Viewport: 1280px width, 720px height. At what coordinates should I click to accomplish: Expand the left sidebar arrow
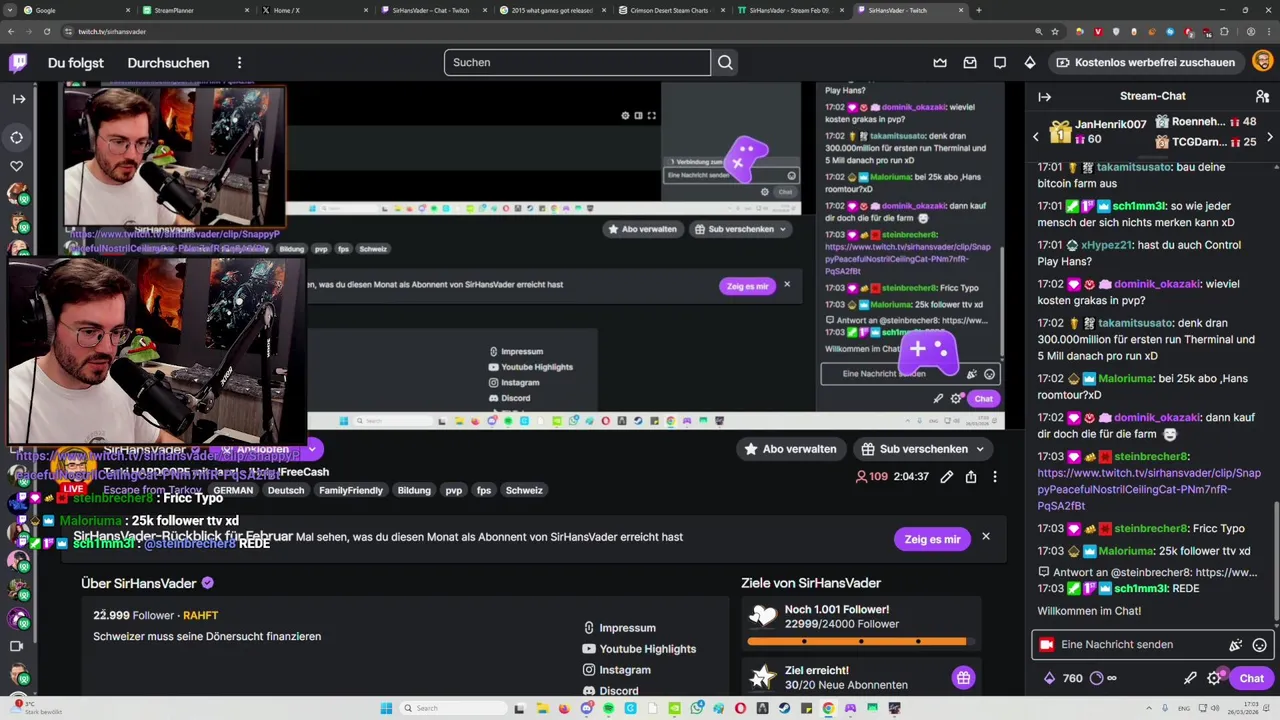18,99
